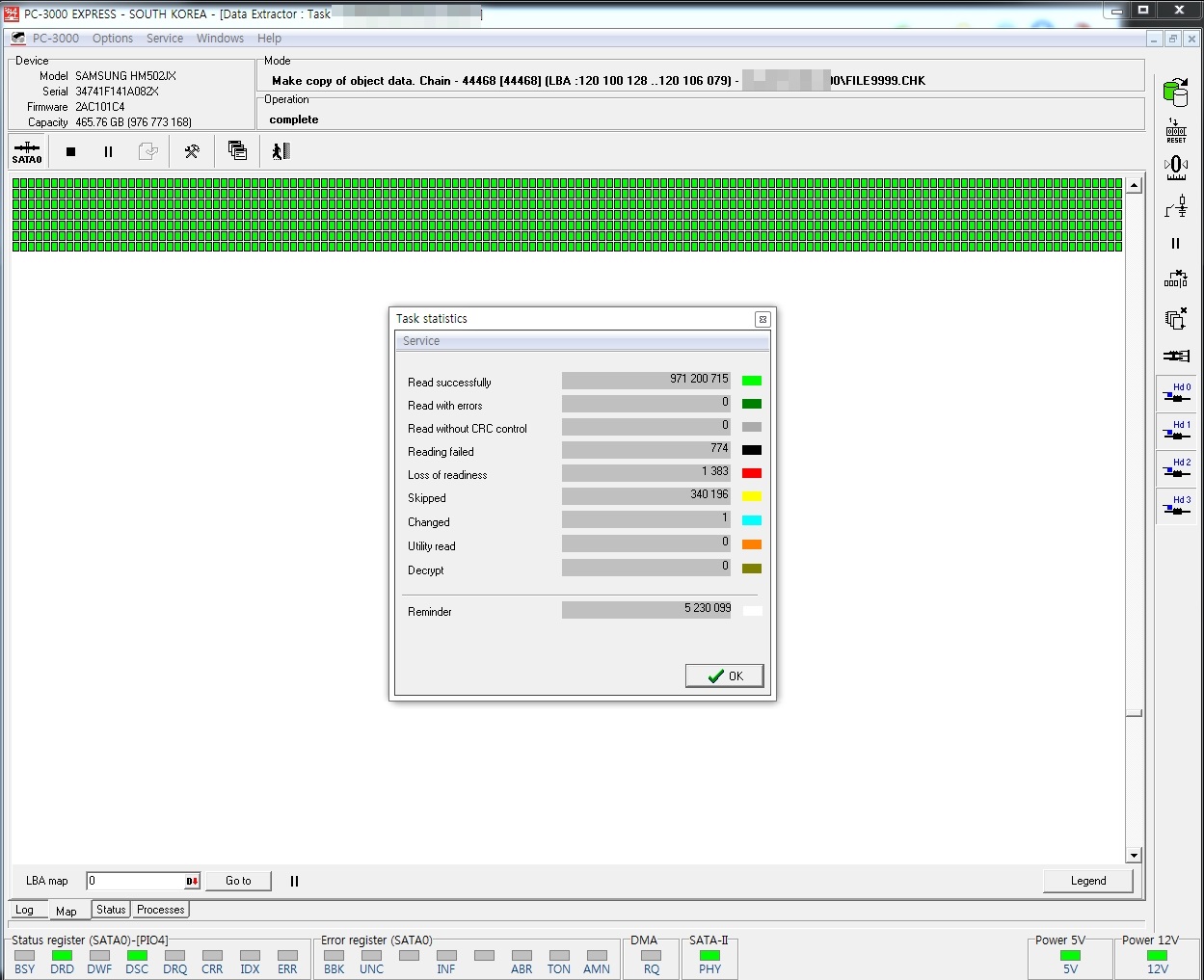Switch to the Processes tab
Screen dimensions: 1204x980
click(x=160, y=910)
